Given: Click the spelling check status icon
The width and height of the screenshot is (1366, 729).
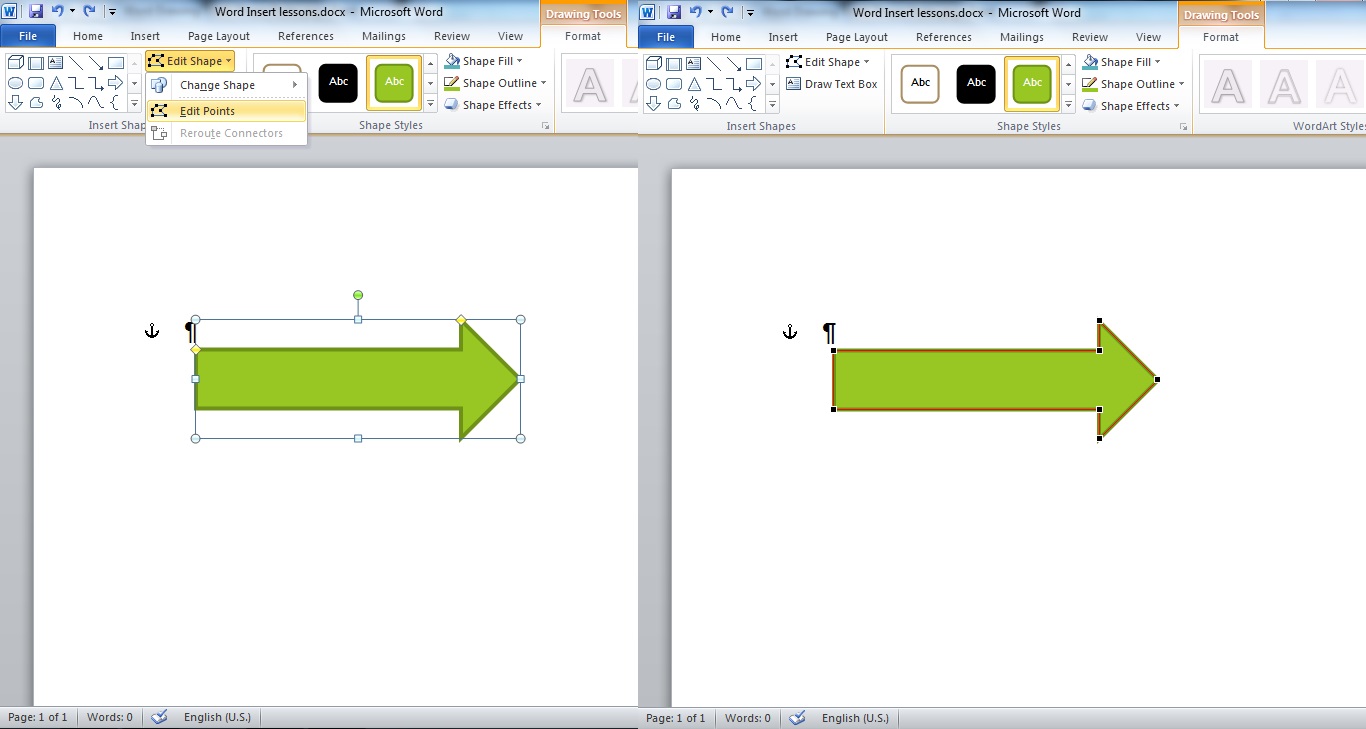Looking at the screenshot, I should [x=158, y=717].
